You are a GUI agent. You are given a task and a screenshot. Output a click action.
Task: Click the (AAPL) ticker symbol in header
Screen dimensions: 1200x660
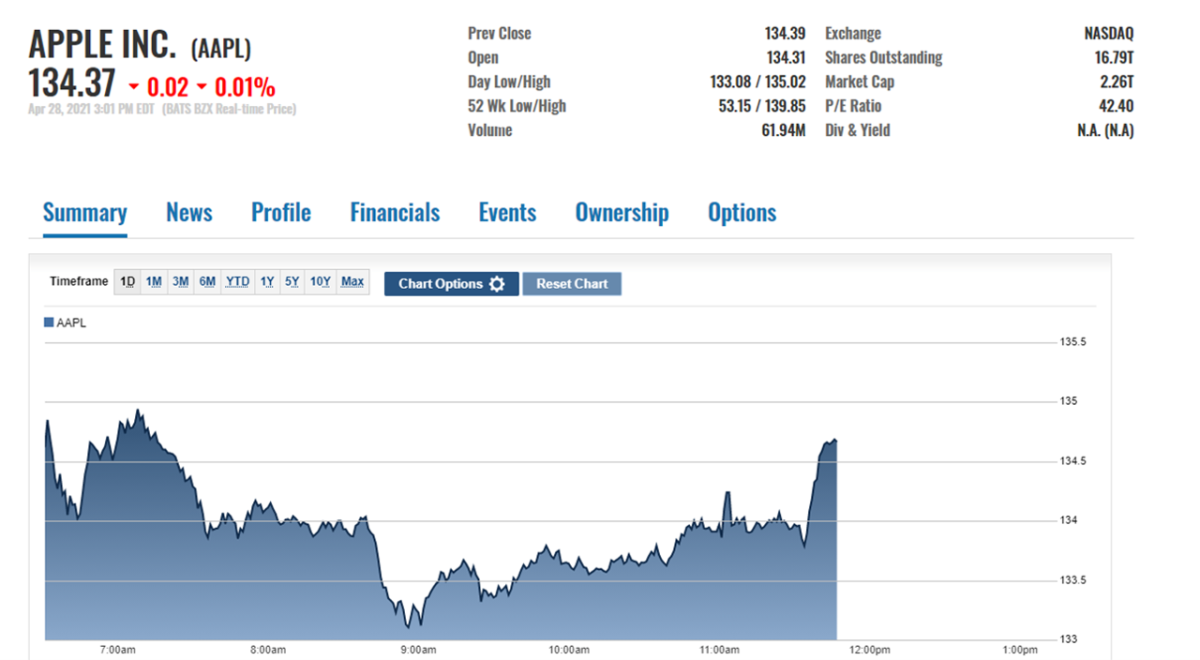(220, 48)
